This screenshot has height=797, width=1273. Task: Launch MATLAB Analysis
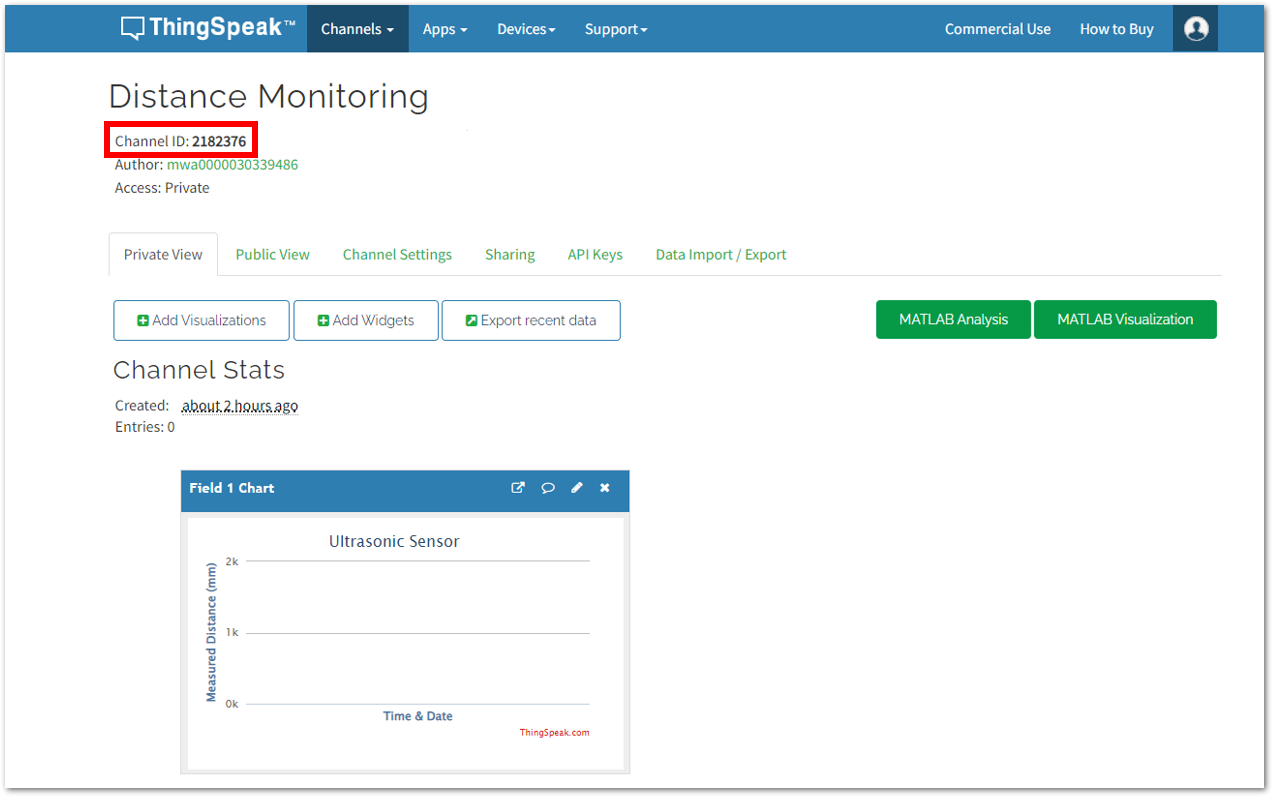point(953,319)
